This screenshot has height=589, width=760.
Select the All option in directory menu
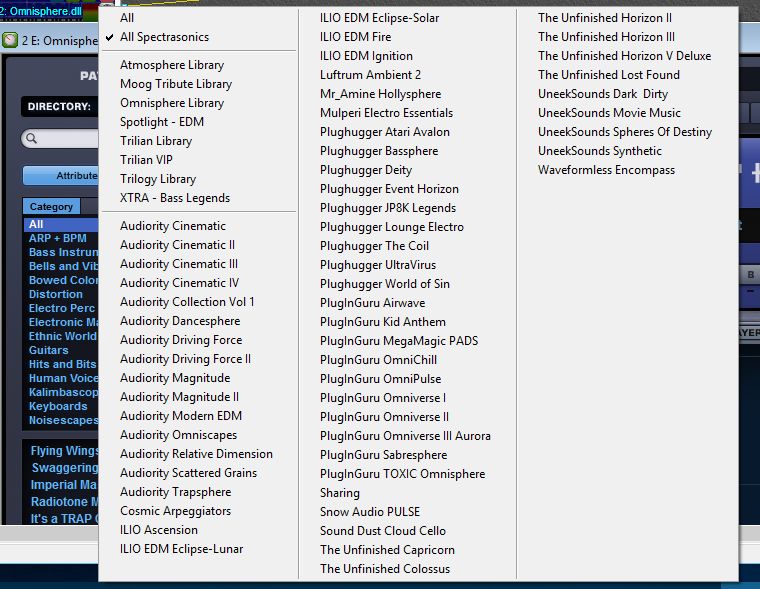pos(127,18)
